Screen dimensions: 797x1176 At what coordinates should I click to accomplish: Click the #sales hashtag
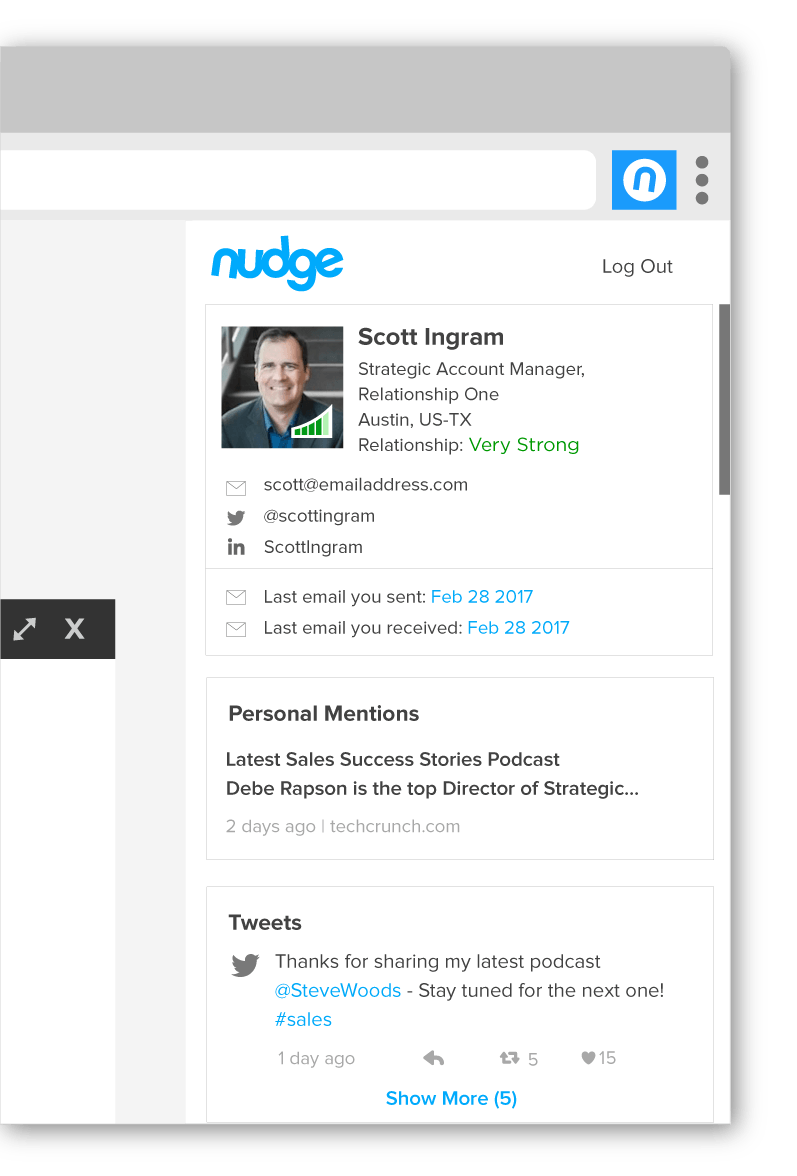click(x=303, y=1020)
